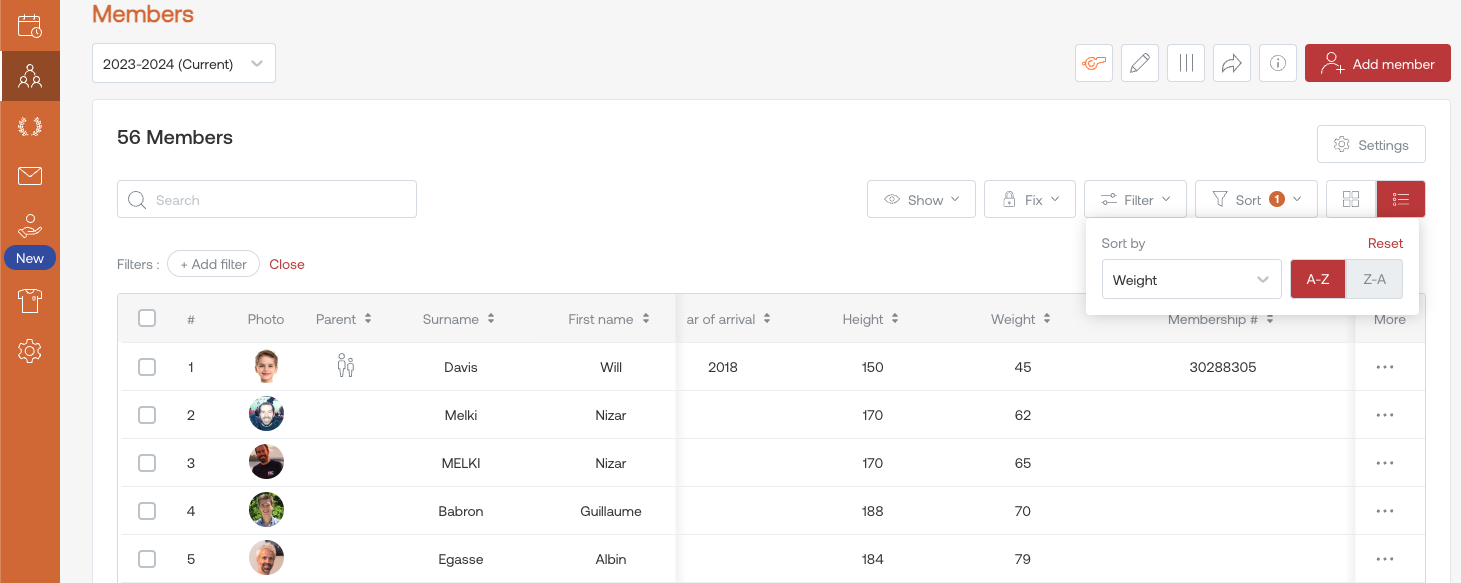Click the pencil edit icon button

pos(1139,63)
